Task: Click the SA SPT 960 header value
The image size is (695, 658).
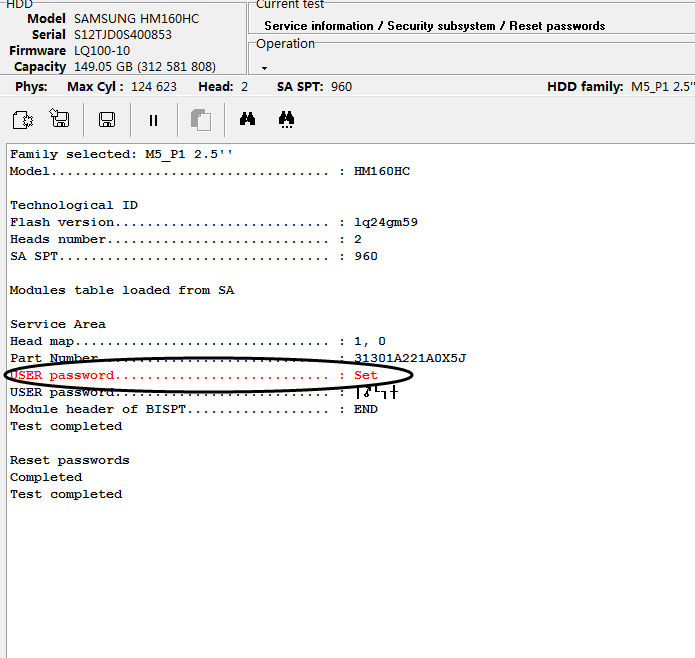Action: click(341, 87)
